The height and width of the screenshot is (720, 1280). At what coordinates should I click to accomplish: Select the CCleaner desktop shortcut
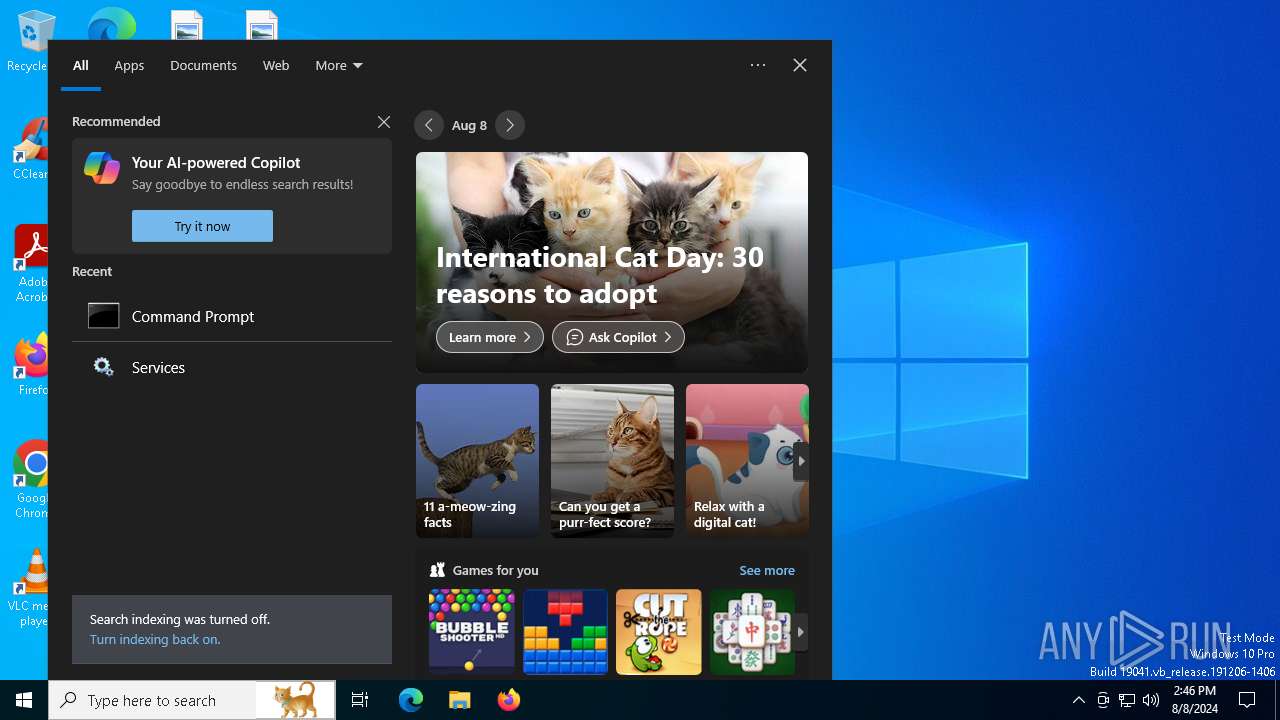point(30,150)
